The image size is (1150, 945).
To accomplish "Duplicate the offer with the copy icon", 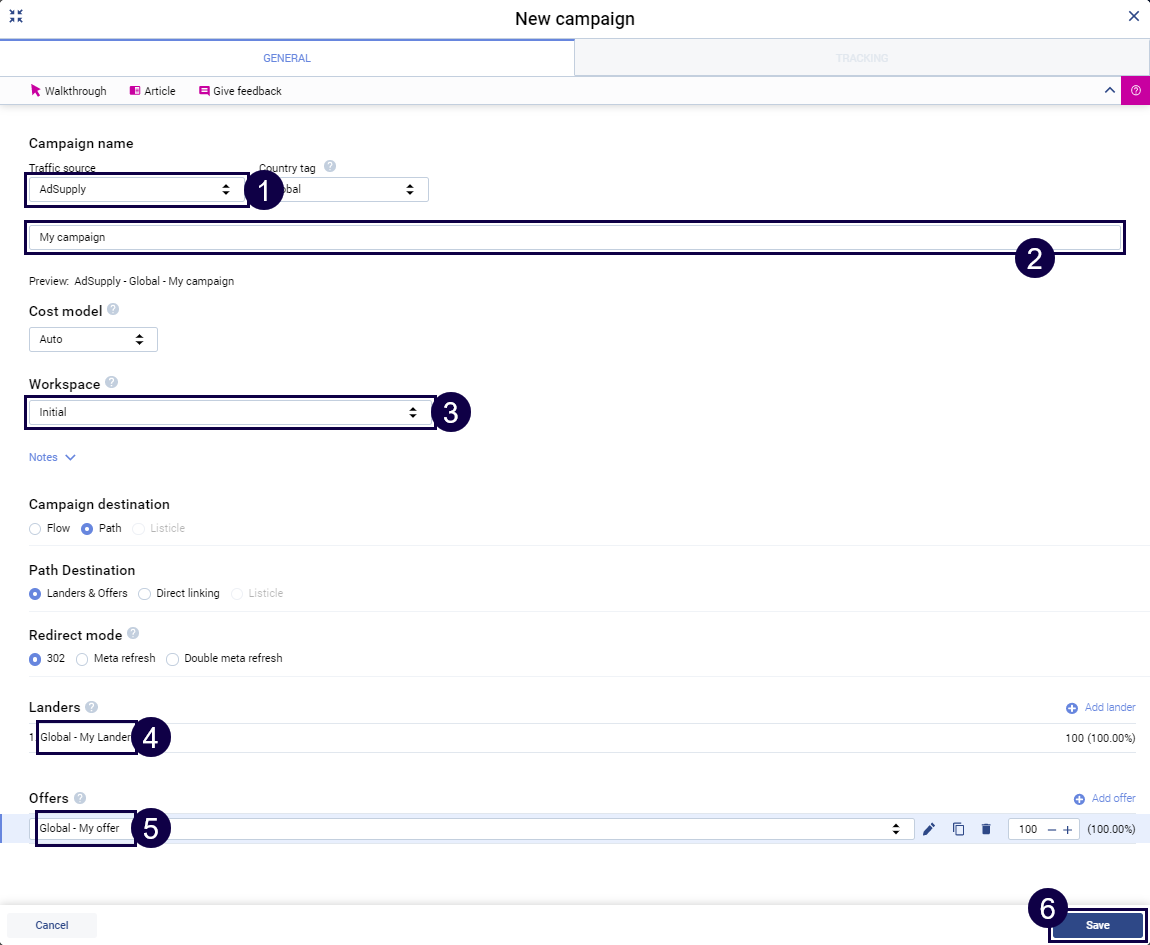I will point(958,829).
